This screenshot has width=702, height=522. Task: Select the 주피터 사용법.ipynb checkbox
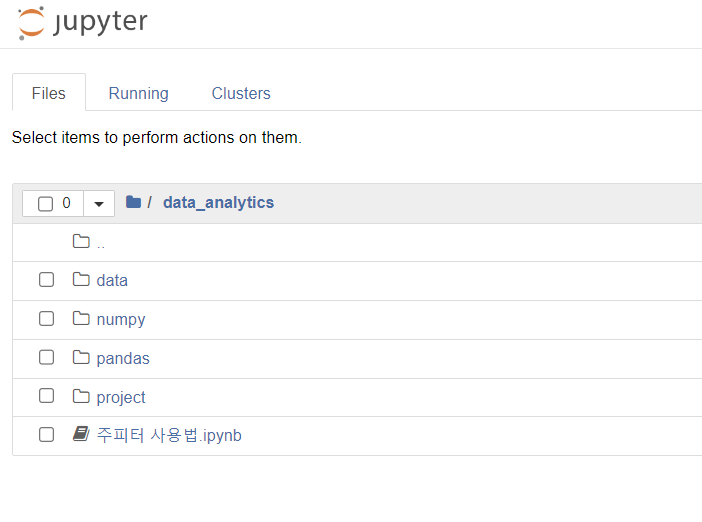click(47, 435)
